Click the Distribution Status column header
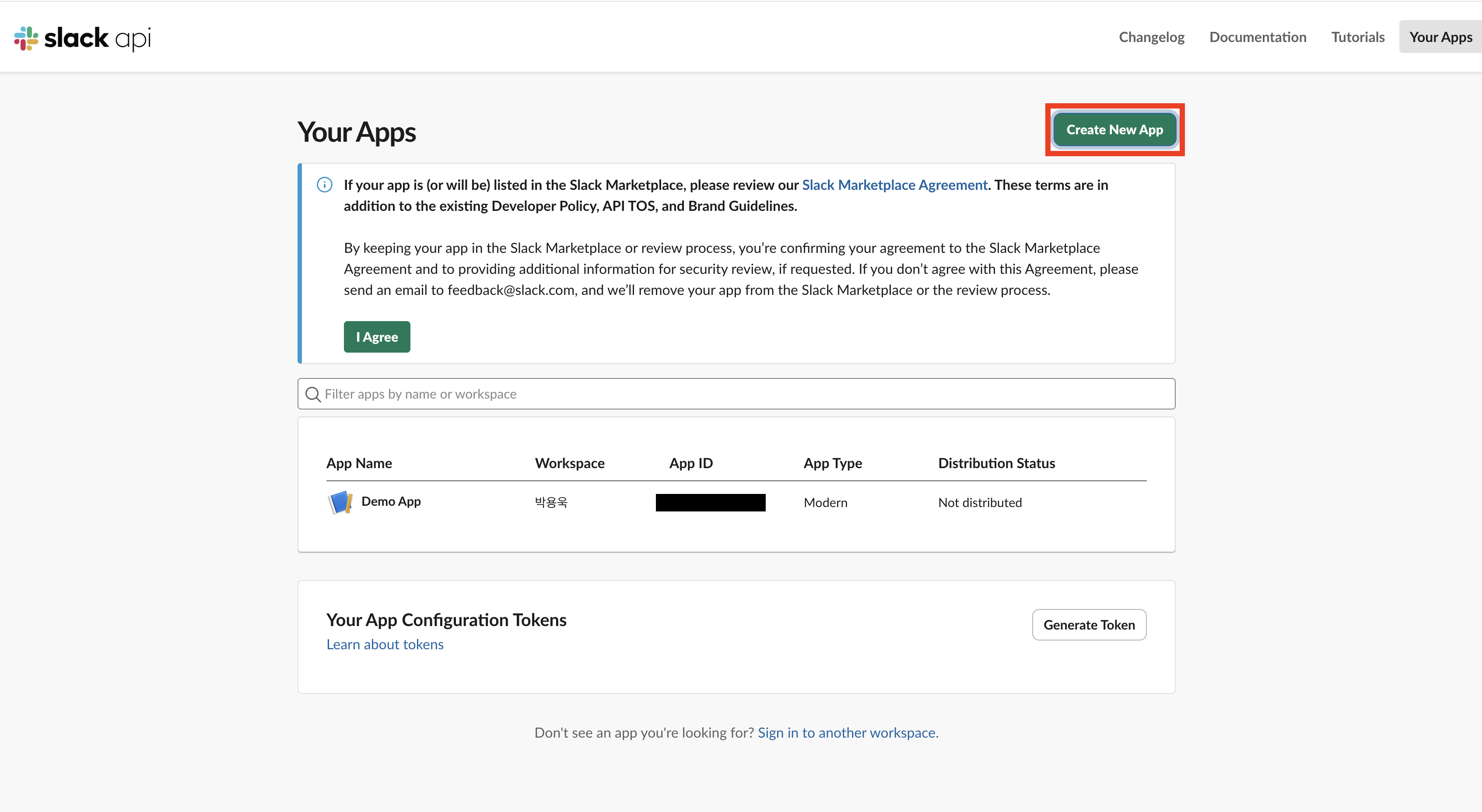1482x812 pixels. click(996, 463)
